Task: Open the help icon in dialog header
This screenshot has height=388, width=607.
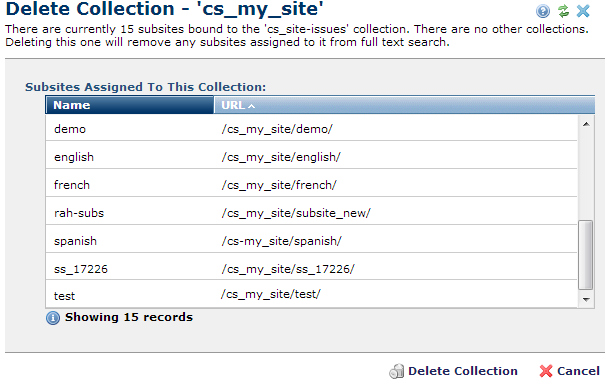Action: coord(543,11)
